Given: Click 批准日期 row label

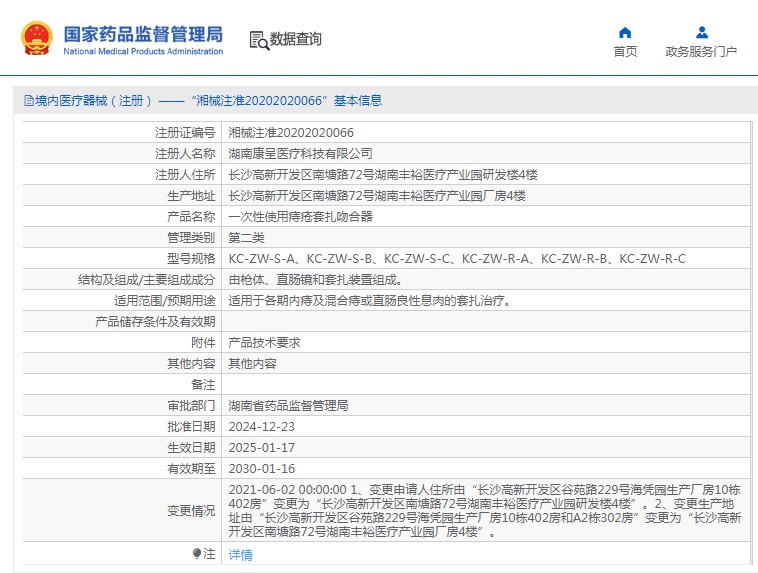Looking at the screenshot, I should [191, 427].
